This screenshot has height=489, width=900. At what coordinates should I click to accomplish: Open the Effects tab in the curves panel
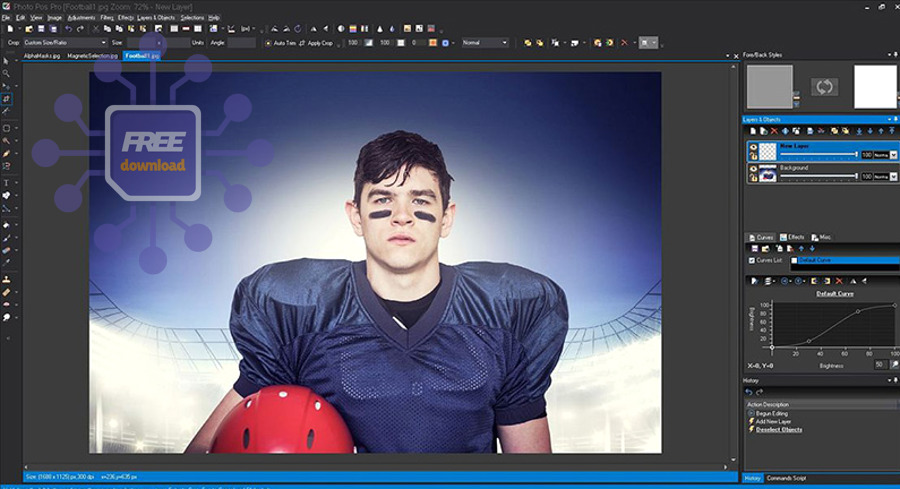792,237
